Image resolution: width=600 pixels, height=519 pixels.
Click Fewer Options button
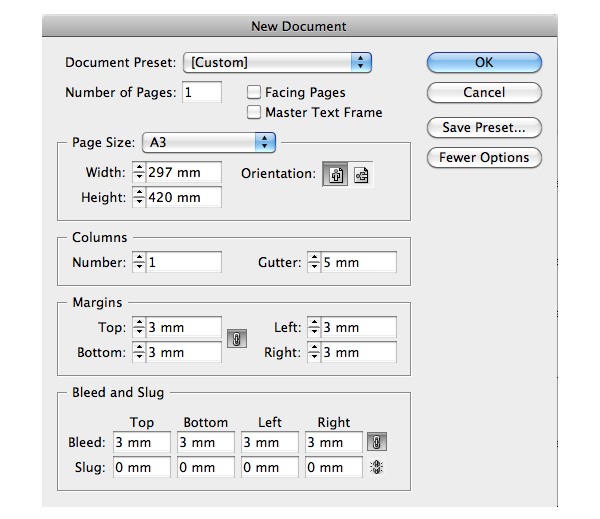[484, 157]
